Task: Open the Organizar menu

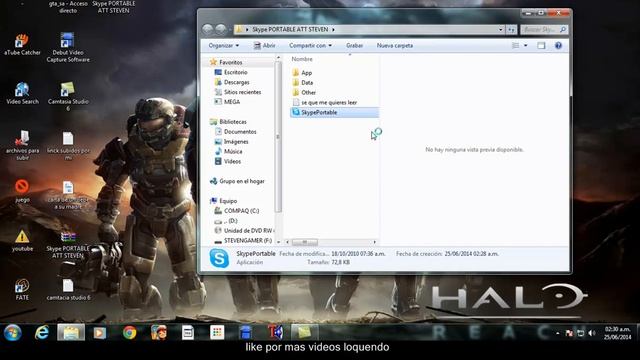Action: 224,45
